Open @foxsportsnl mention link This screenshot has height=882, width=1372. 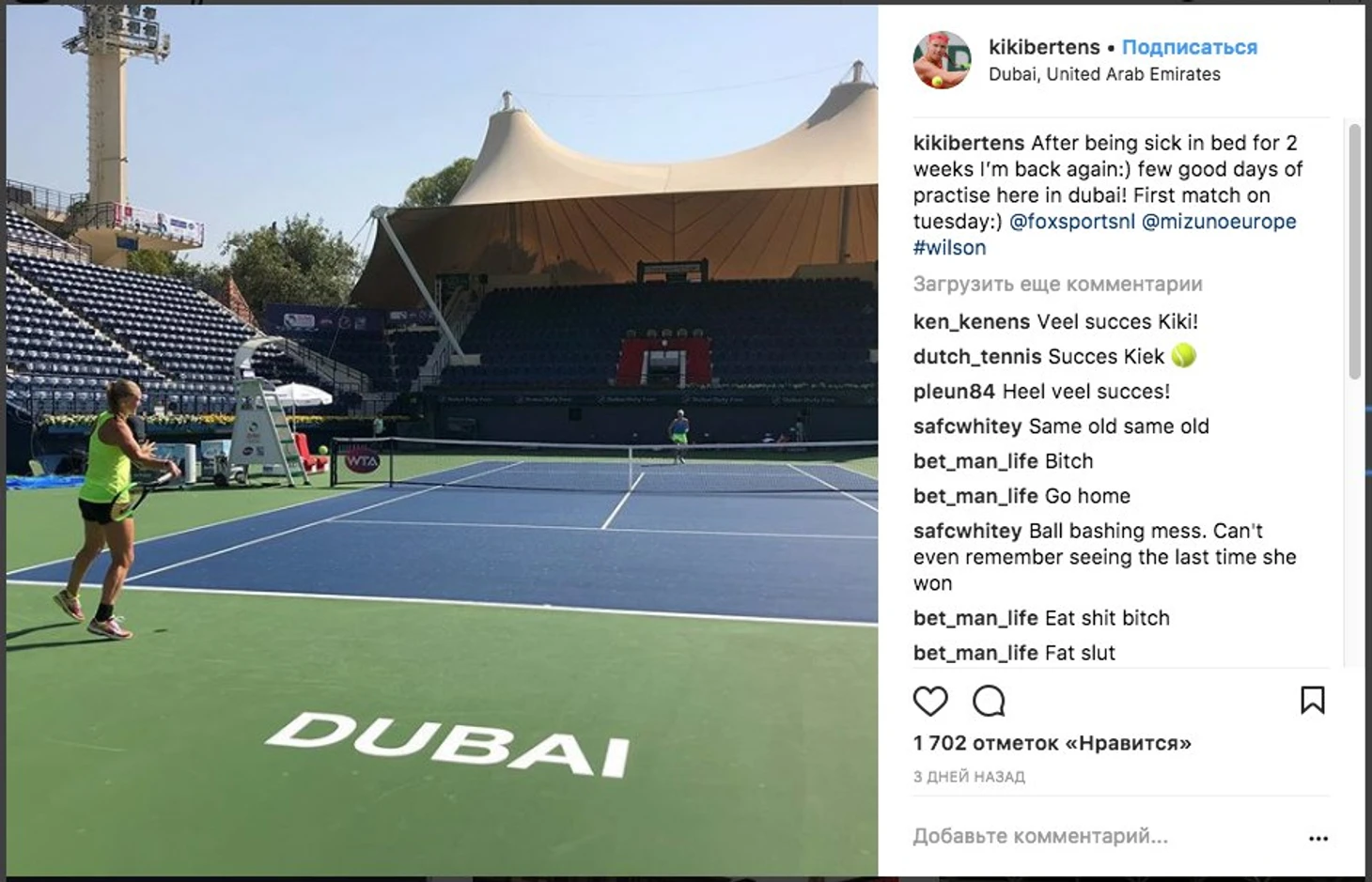pos(1071,222)
